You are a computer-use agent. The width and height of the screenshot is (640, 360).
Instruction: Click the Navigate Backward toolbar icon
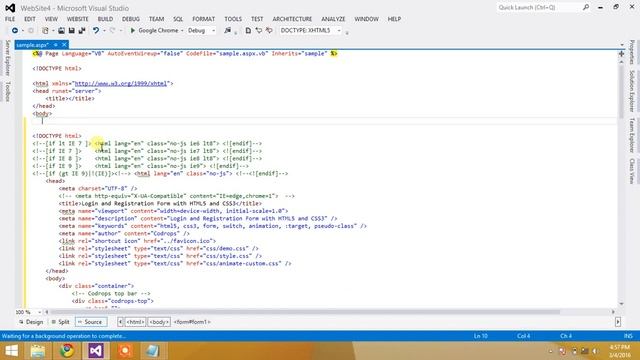pyautogui.click(x=15, y=31)
